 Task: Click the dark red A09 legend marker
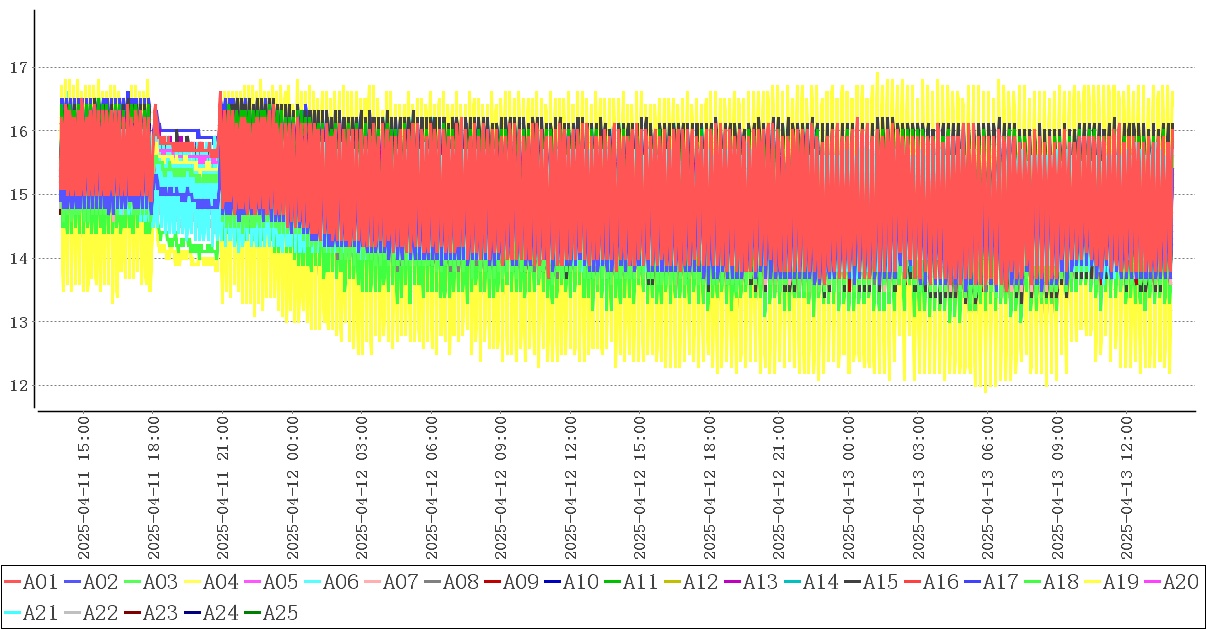tap(492, 582)
